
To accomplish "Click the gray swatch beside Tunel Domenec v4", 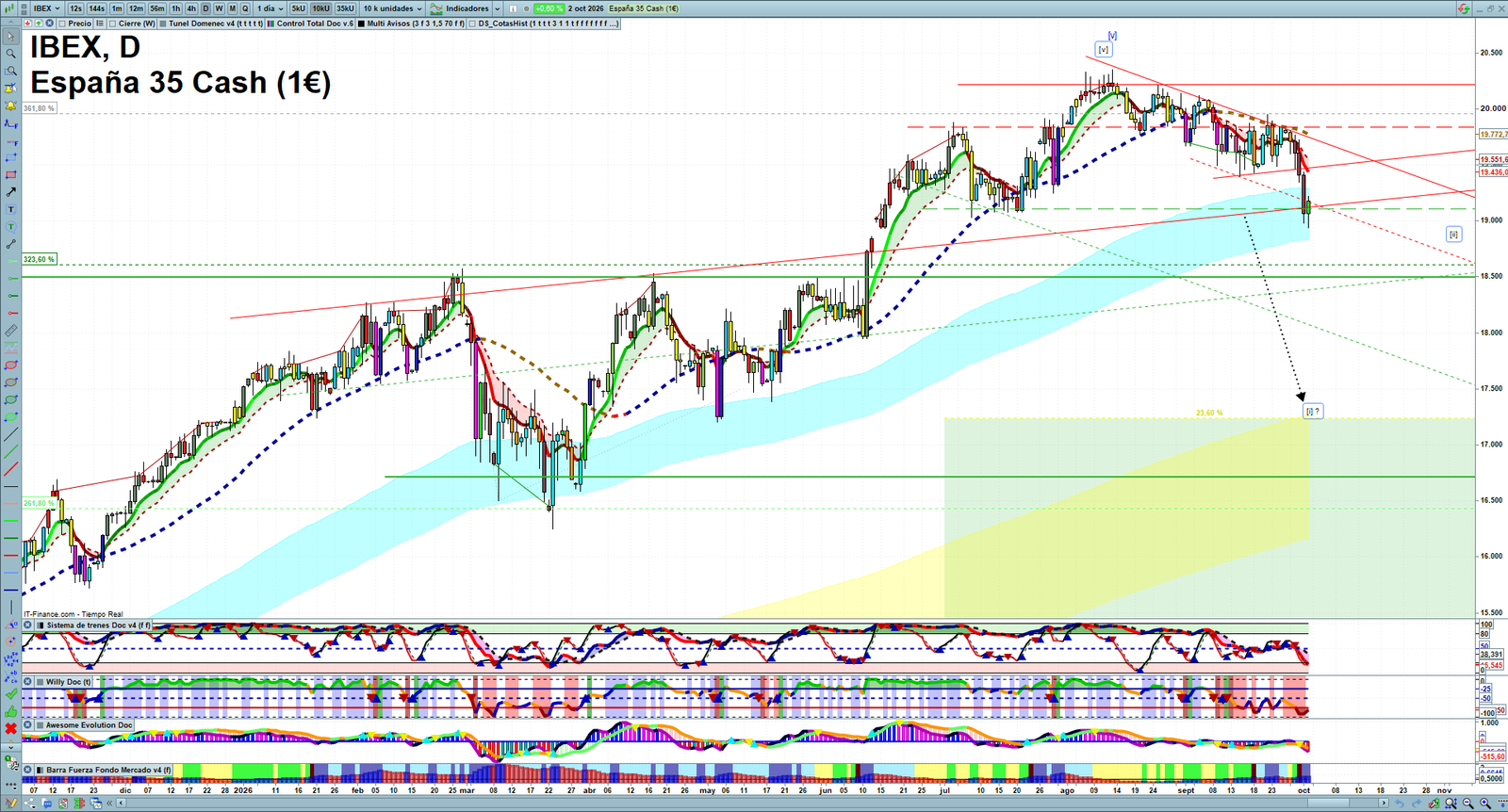I will [x=163, y=24].
